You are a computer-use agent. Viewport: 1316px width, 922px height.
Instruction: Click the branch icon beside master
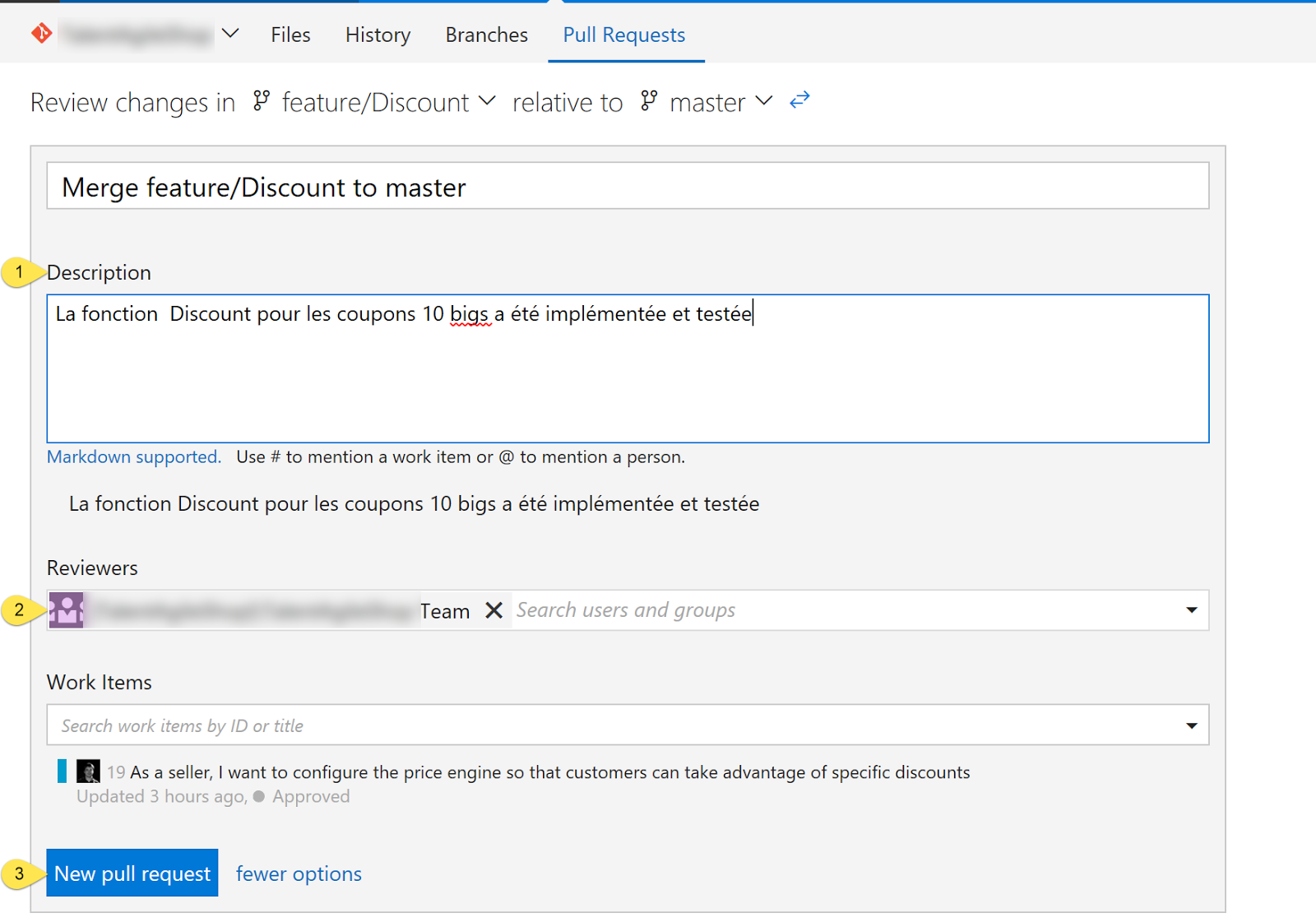pyautogui.click(x=649, y=101)
